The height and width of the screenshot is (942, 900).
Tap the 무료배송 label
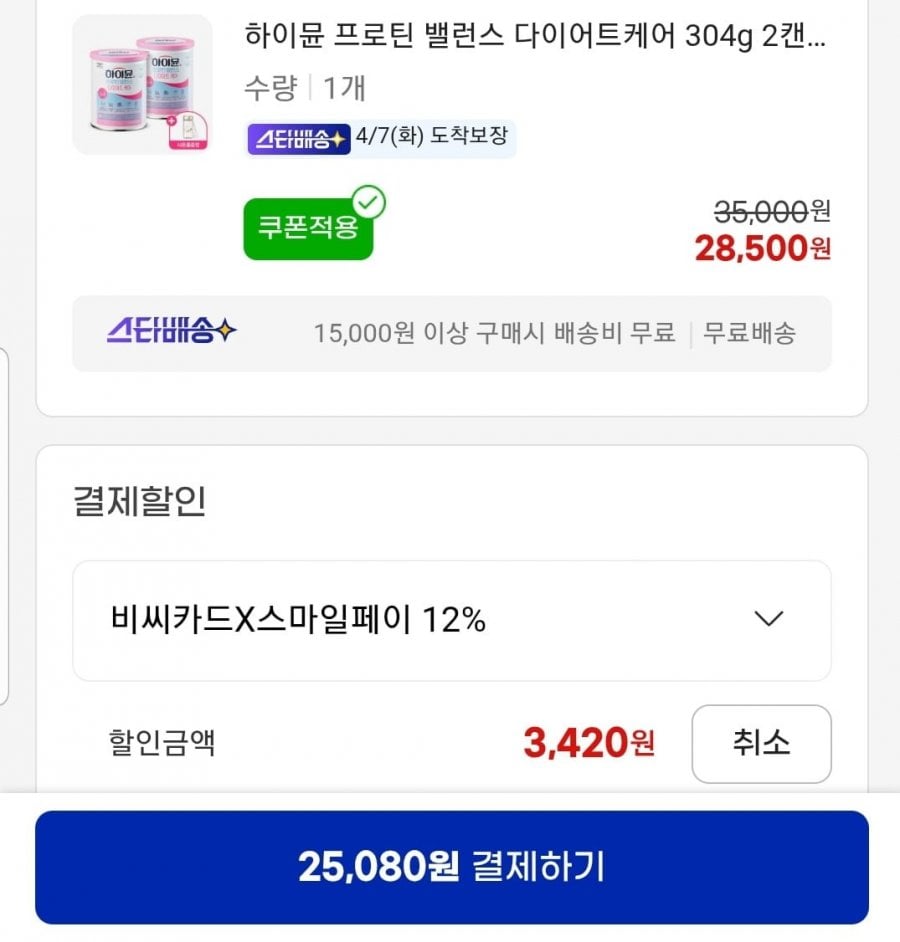click(x=750, y=333)
